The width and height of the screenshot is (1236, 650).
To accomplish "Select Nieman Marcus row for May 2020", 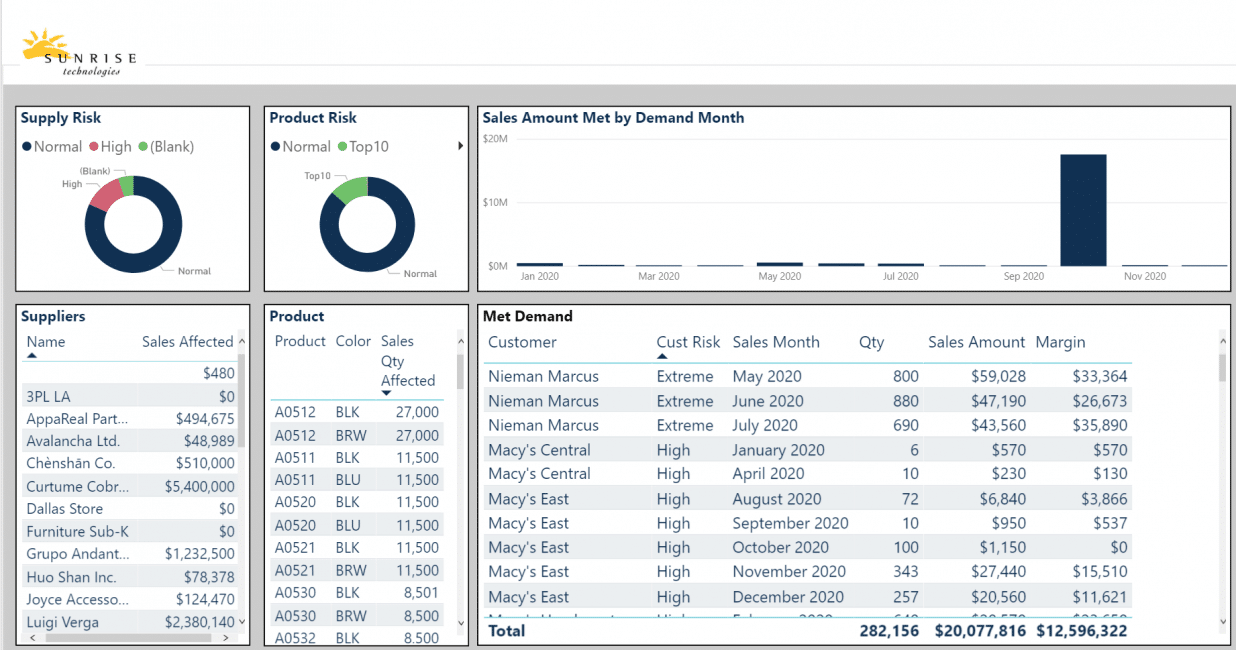I will [808, 376].
